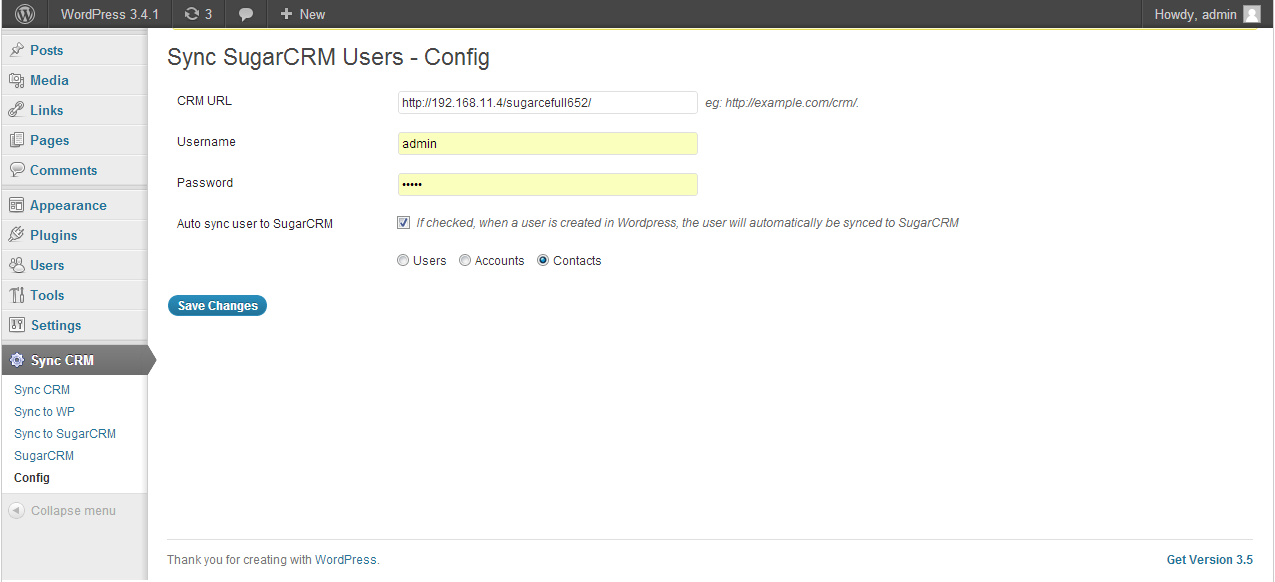Click the Pages icon in sidebar
The image size is (1275, 582).
[x=16, y=140]
